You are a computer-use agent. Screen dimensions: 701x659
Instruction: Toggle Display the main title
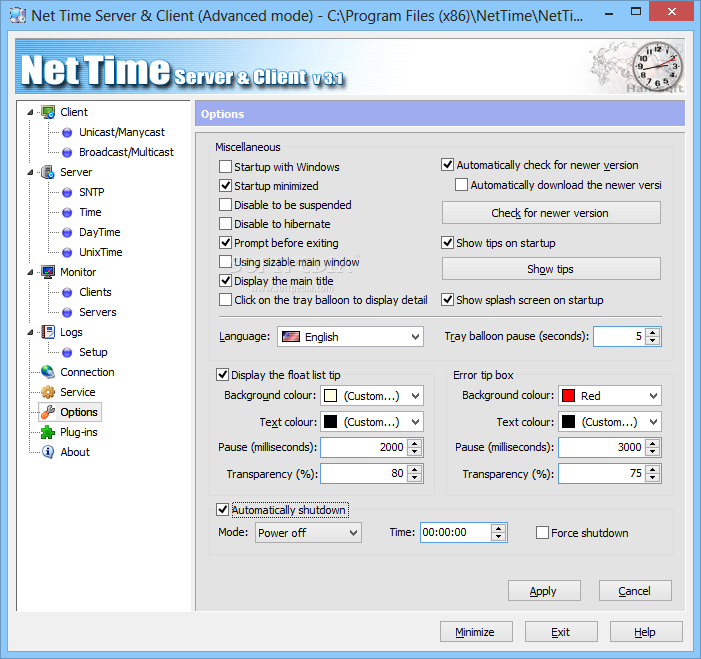point(225,281)
